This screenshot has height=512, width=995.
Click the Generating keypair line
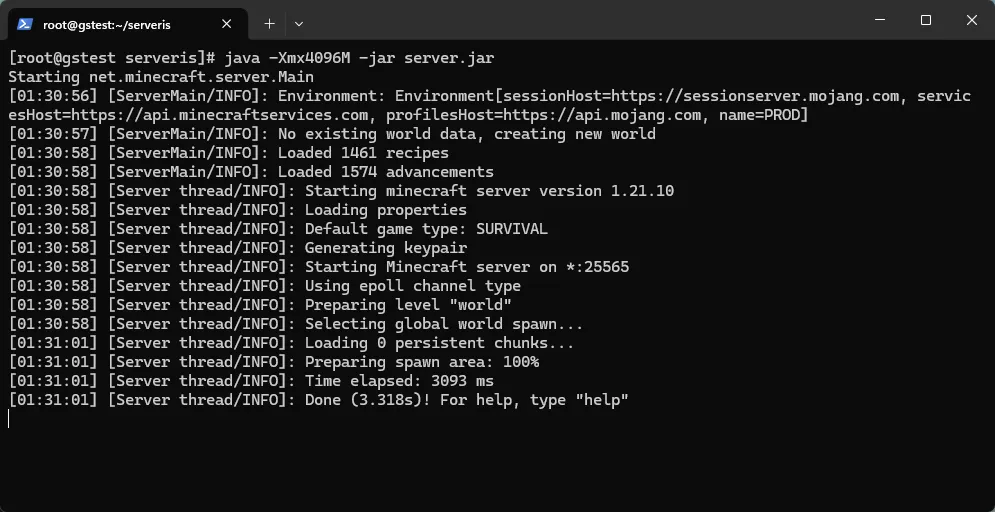click(237, 248)
